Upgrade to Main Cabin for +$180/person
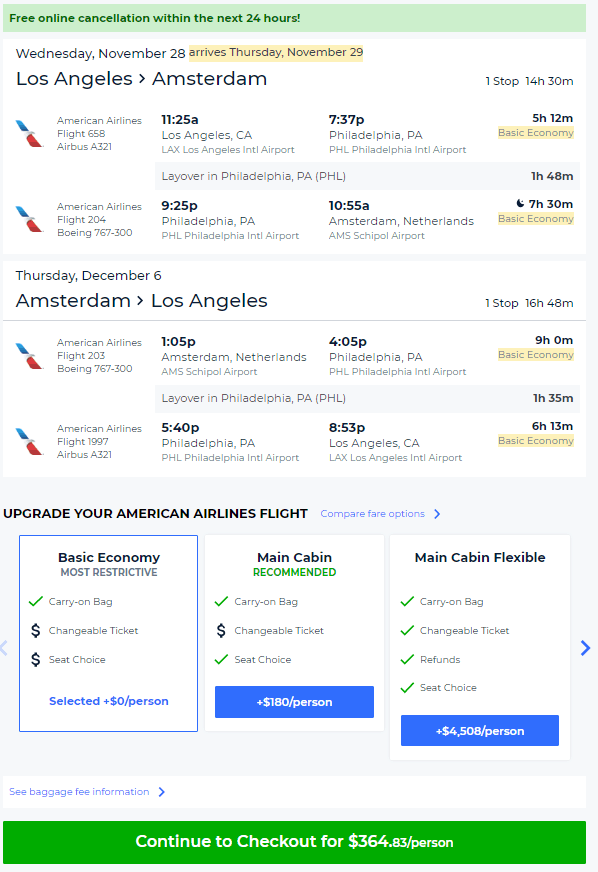The height and width of the screenshot is (872, 598). coord(294,702)
